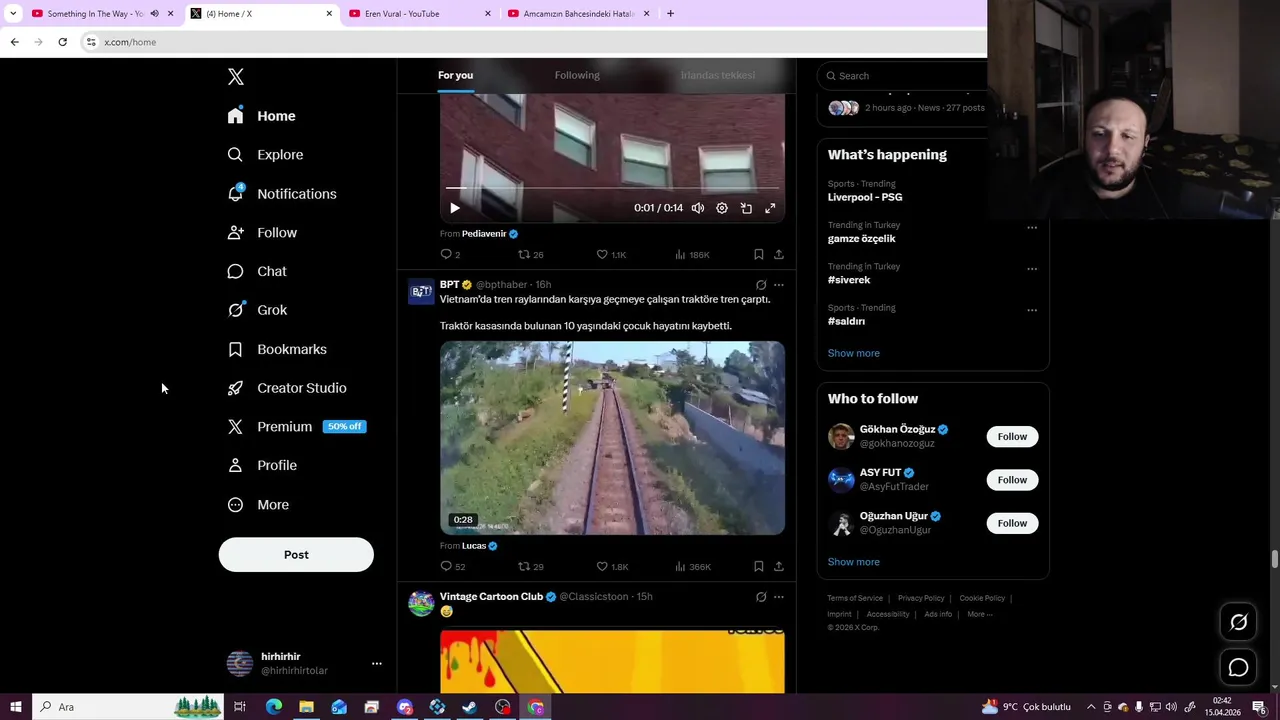Open Liverpool - PSG trending topic
The image size is (1280, 720).
pyautogui.click(x=865, y=197)
